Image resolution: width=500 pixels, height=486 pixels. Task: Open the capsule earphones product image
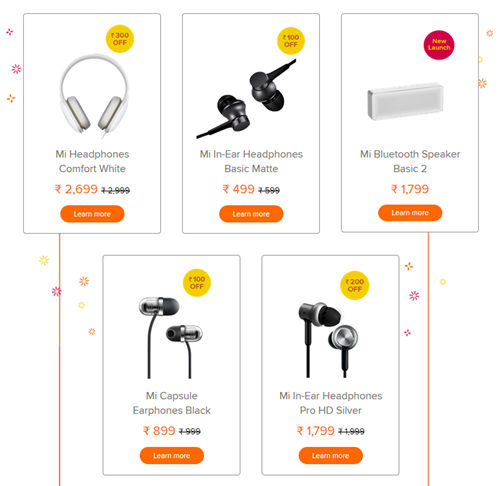point(170,337)
